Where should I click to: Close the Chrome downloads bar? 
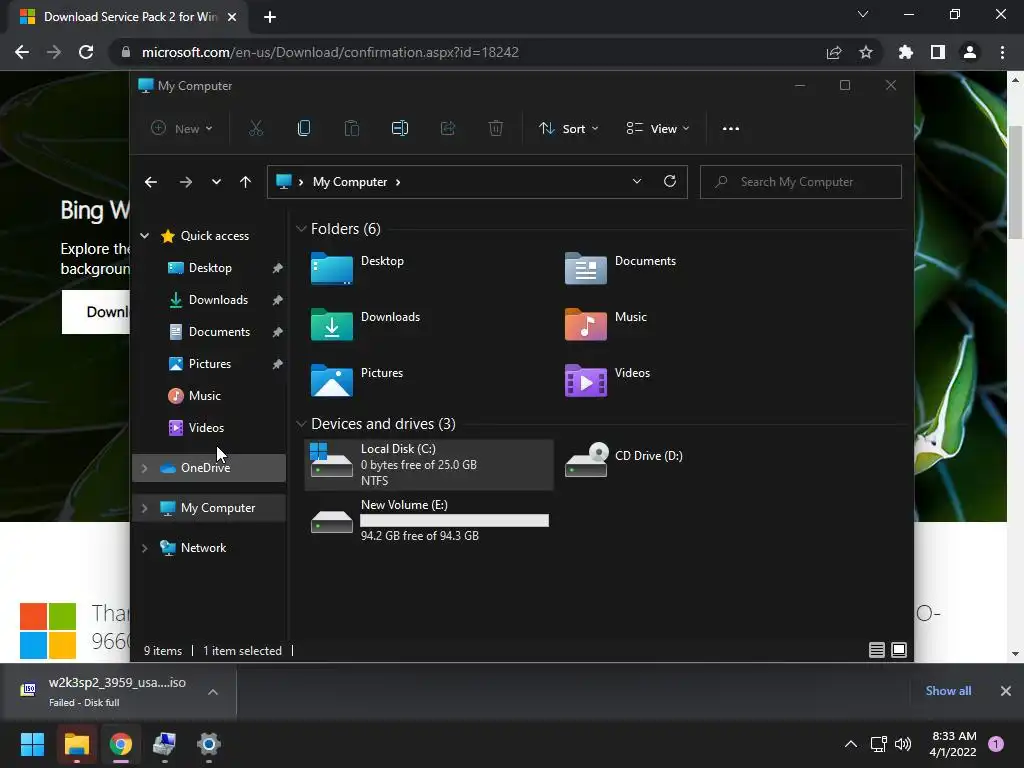point(1006,691)
